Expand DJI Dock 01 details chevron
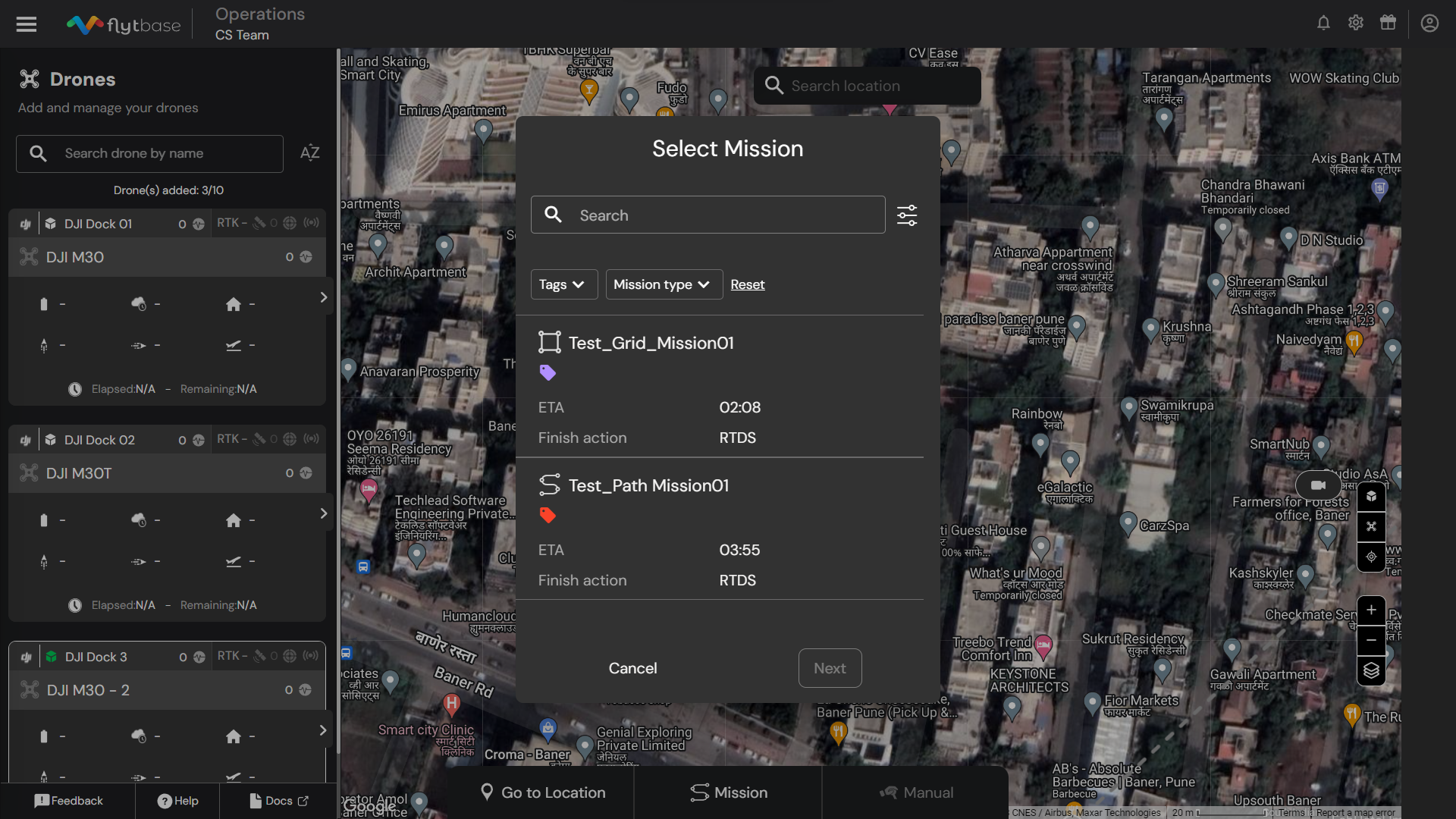1456x819 pixels. [324, 297]
